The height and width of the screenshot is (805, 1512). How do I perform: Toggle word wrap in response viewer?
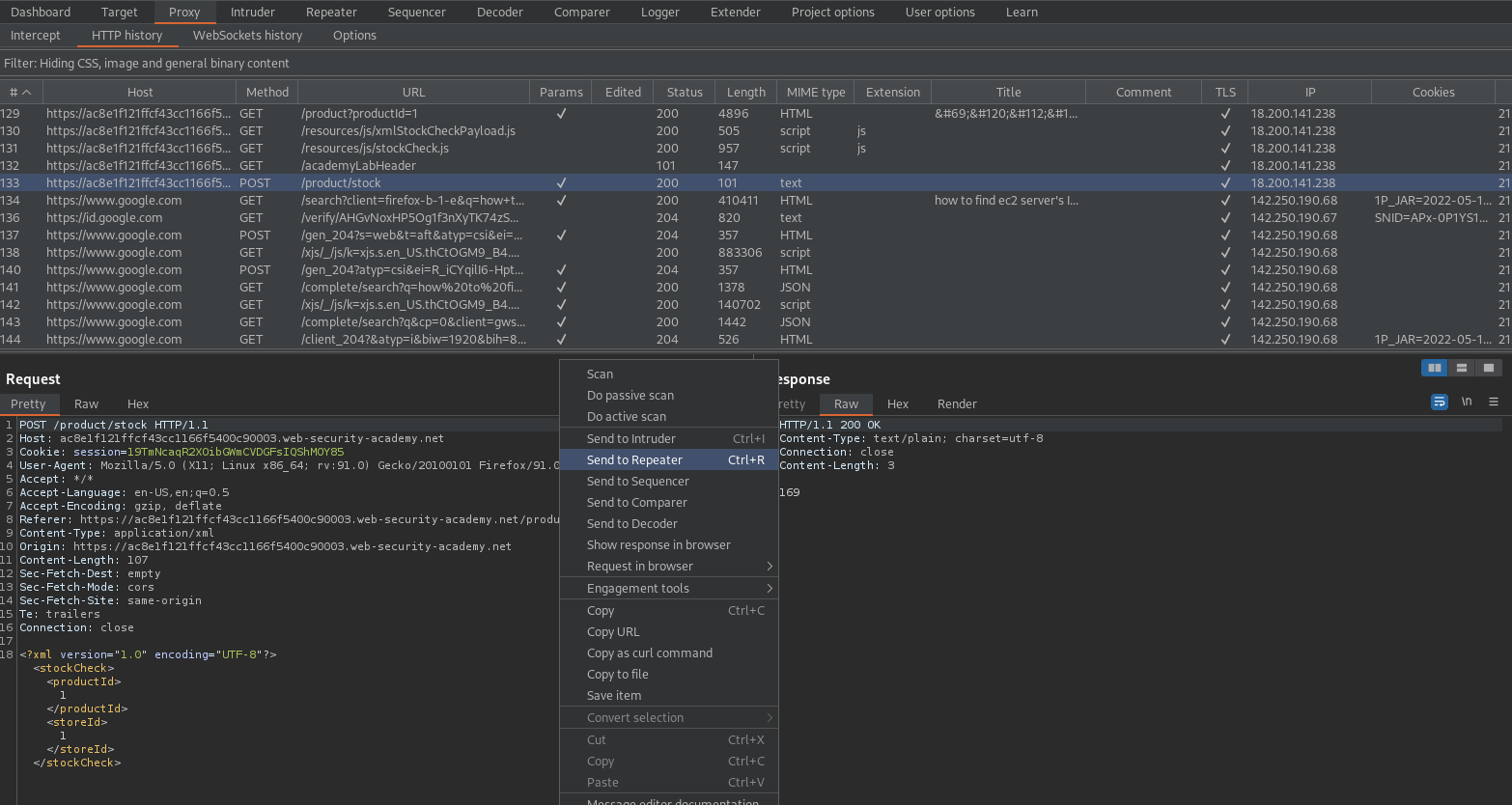tap(1440, 402)
